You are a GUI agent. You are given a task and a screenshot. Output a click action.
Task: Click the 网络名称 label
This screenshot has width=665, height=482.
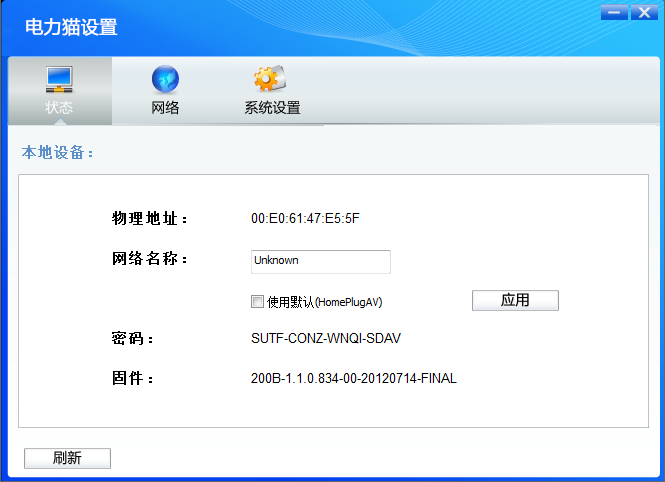(149, 258)
